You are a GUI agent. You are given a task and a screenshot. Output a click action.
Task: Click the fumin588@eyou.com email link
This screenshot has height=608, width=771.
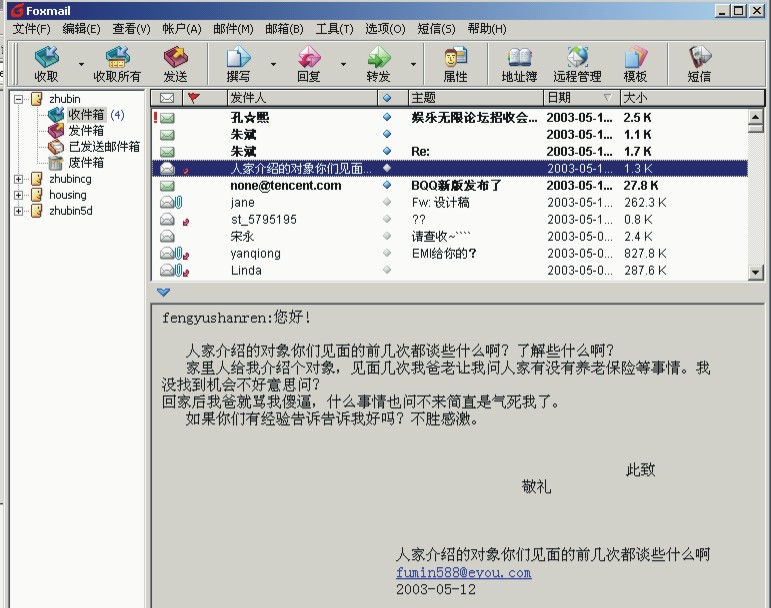[464, 573]
